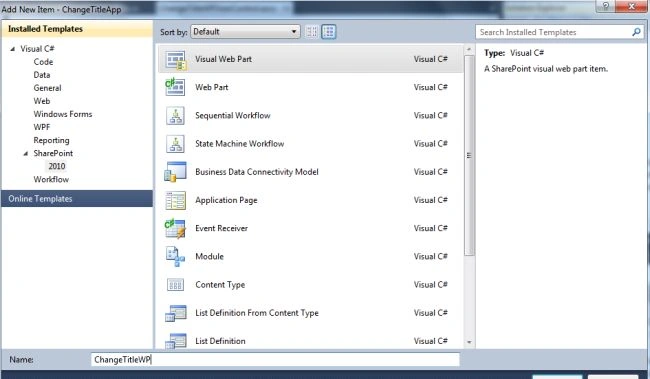Image resolution: width=650 pixels, height=379 pixels.
Task: Switch to medium icons view
Action: click(329, 32)
